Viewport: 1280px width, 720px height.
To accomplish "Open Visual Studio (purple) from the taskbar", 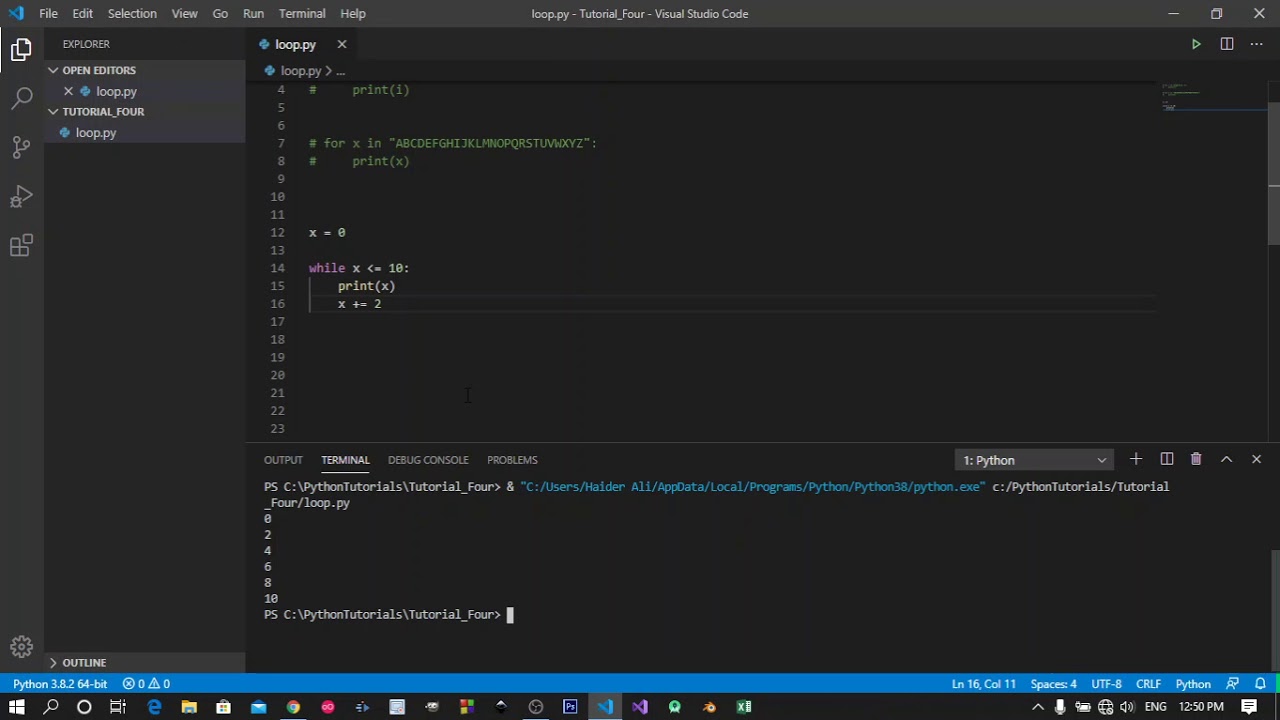I will click(640, 707).
